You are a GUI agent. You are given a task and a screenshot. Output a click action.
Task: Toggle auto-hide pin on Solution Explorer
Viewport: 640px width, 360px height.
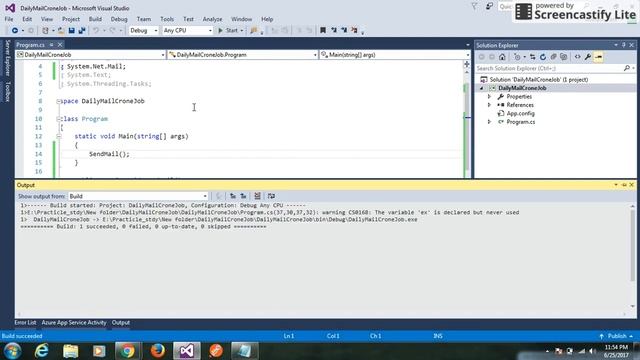coord(624,45)
